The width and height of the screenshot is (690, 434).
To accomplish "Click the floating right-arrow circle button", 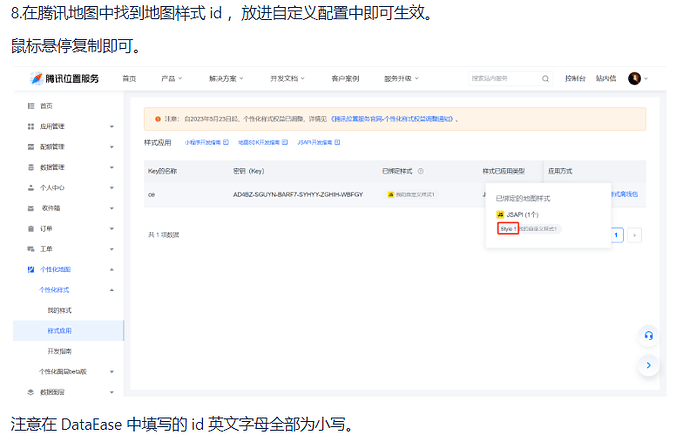I will pyautogui.click(x=648, y=365).
